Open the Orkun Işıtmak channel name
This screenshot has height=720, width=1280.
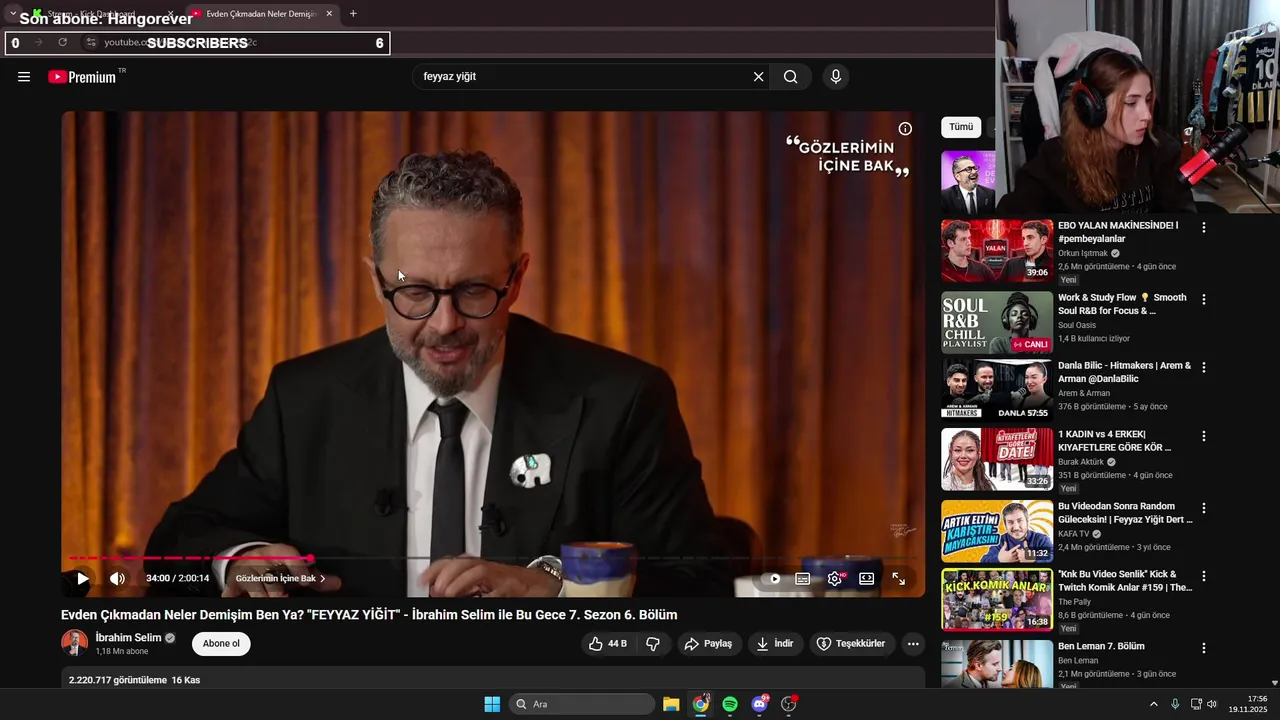1083,254
